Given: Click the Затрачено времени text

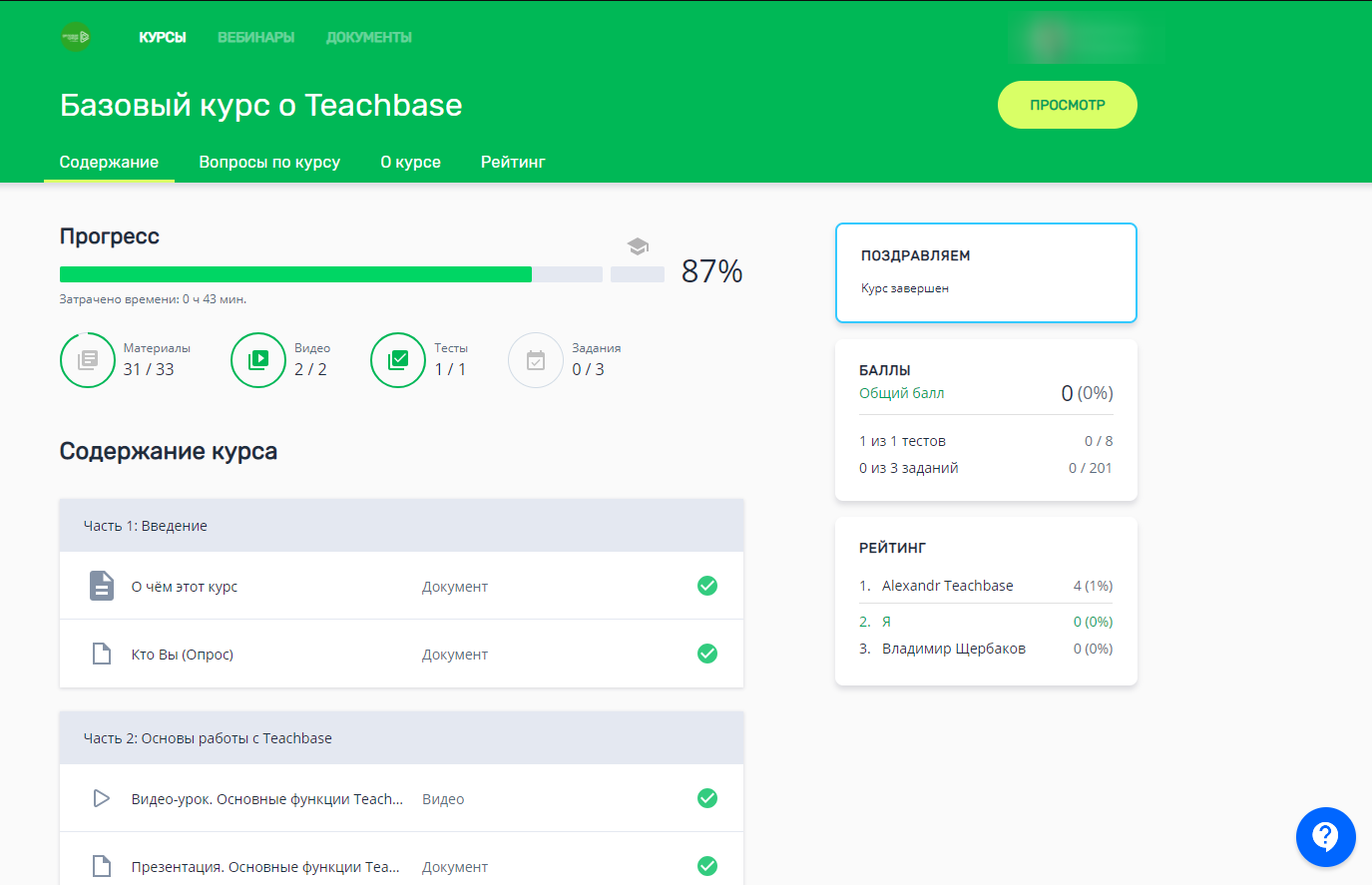Looking at the screenshot, I should click(x=153, y=299).
